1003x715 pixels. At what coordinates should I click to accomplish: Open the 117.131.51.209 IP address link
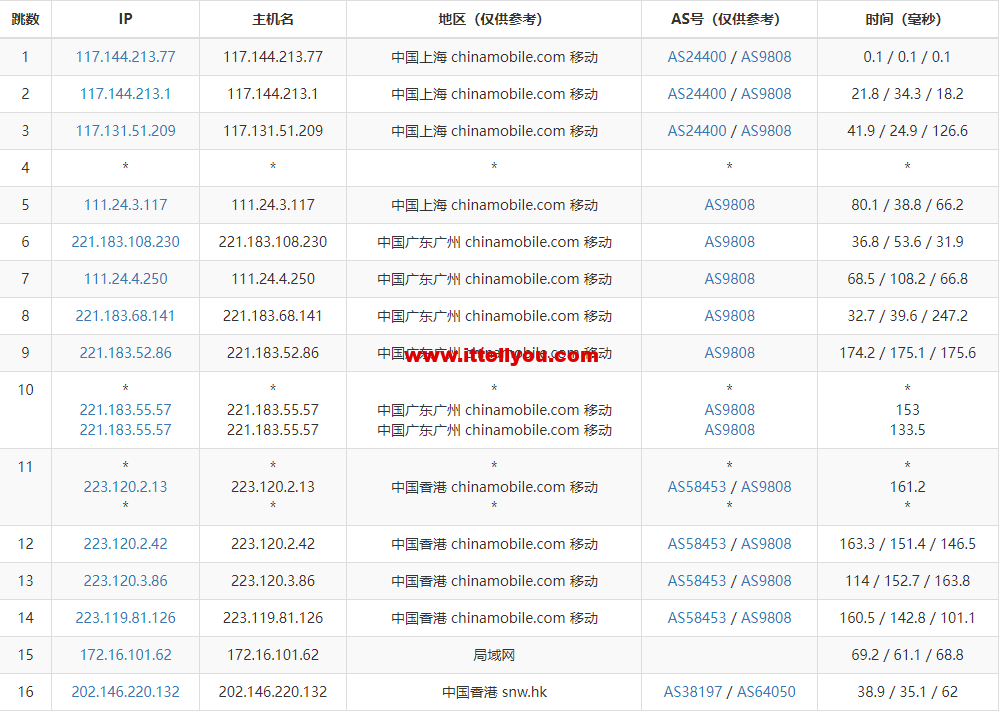(125, 131)
